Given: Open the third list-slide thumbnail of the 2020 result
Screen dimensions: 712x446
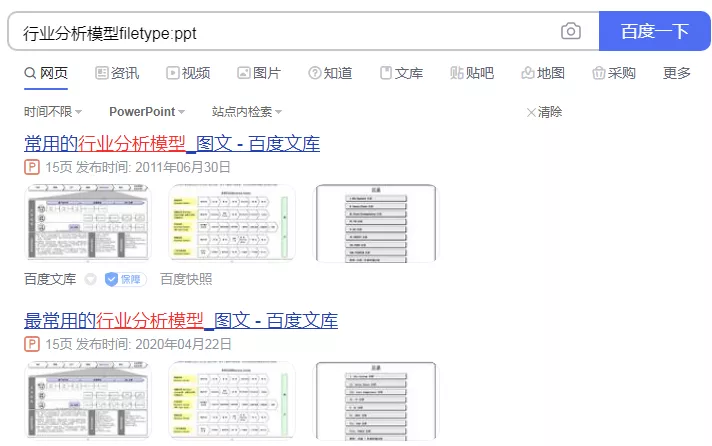Looking at the screenshot, I should [x=376, y=401].
